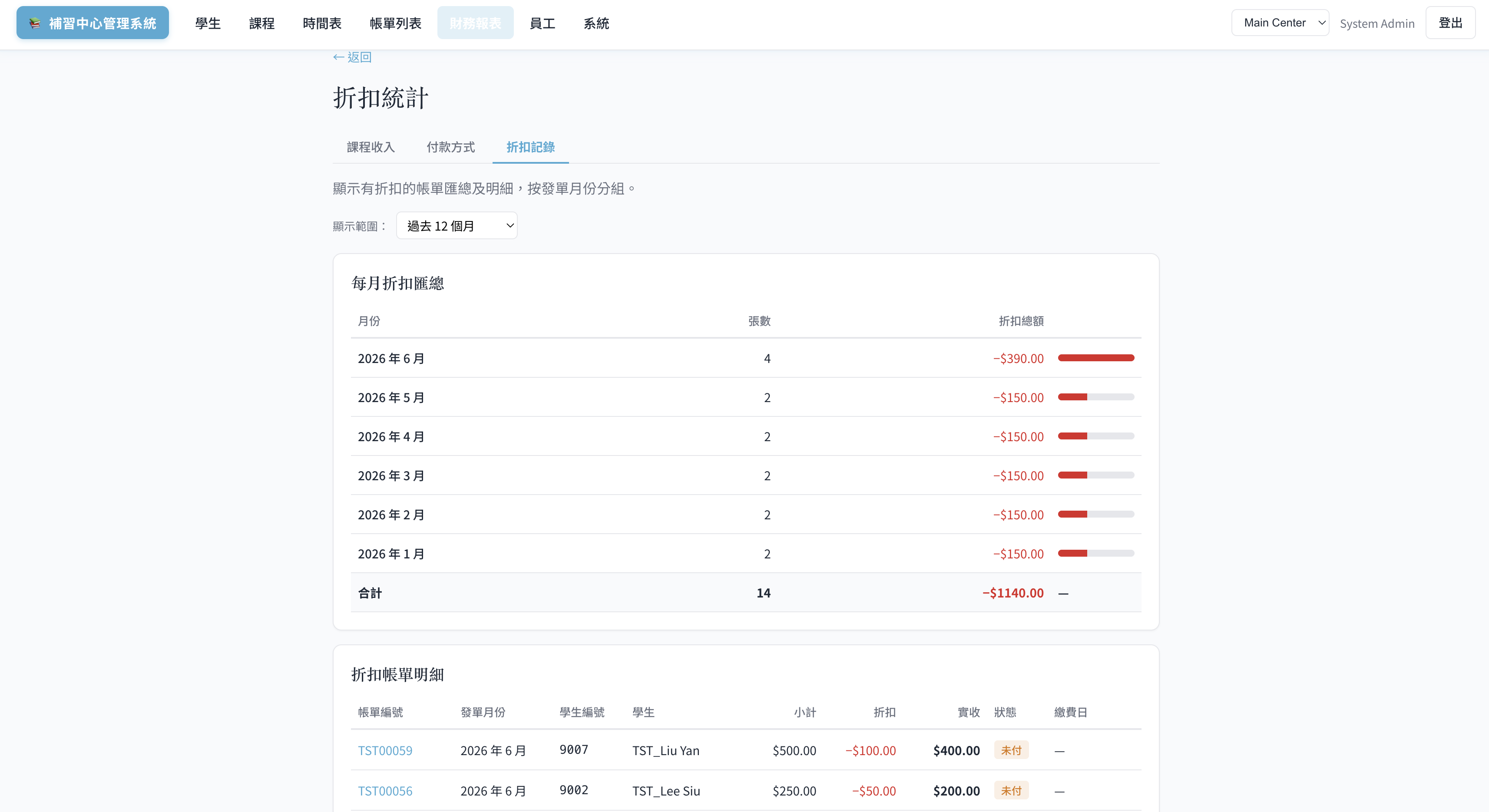
Task: Click the 未付 status badge for TST00059
Action: point(1011,750)
